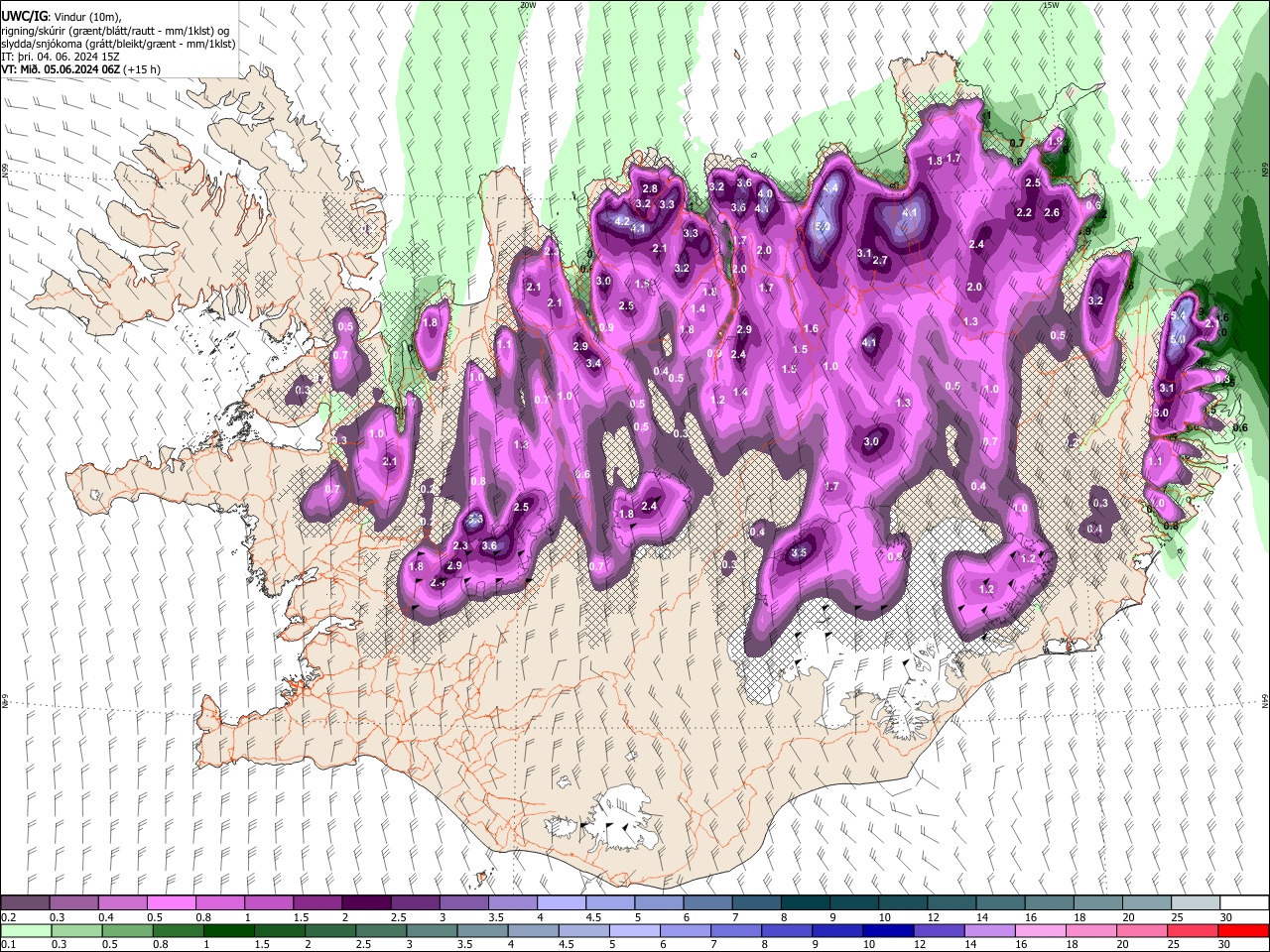Click the 'VT: Mið. 05.06.2024 06Z' line

coord(62,69)
